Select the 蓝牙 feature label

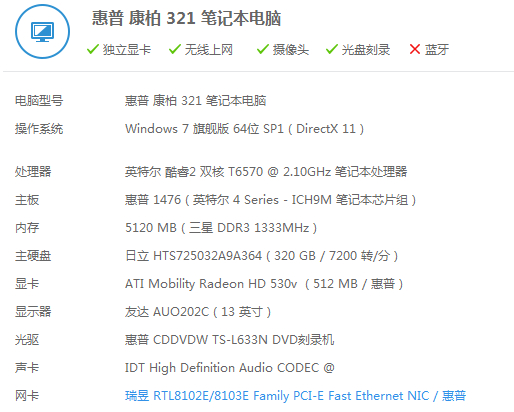(437, 50)
